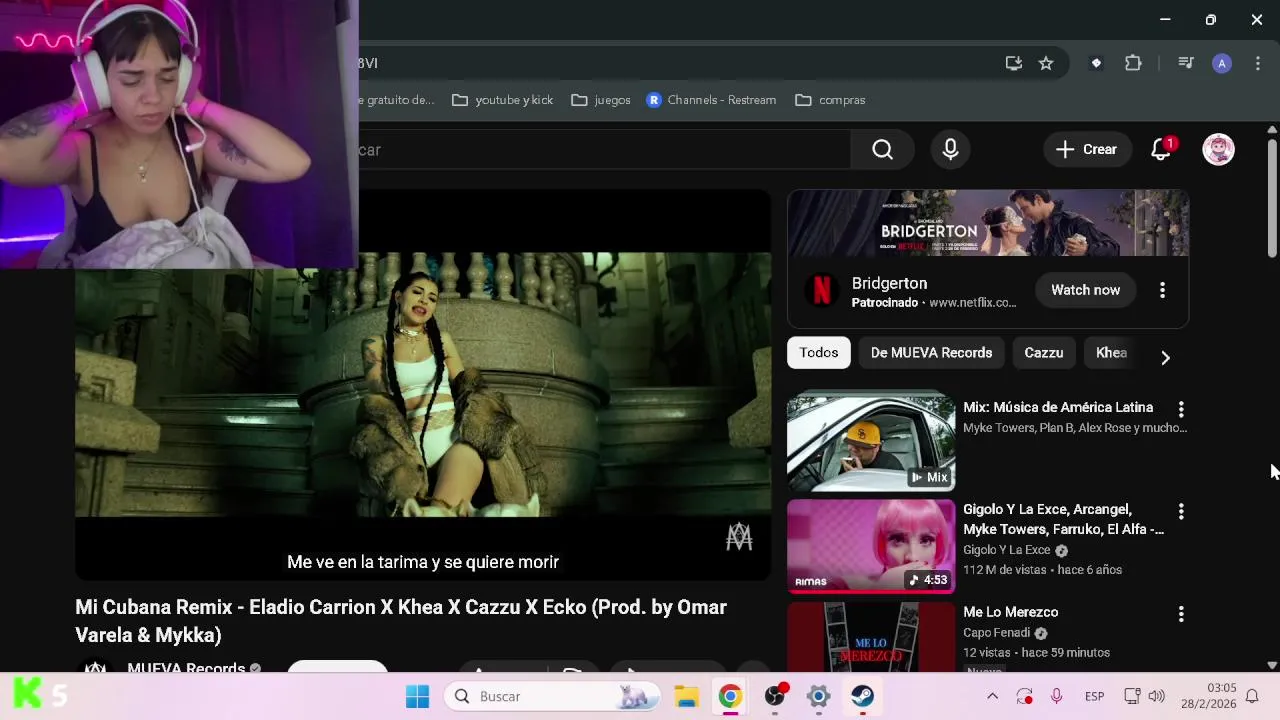The height and width of the screenshot is (720, 1280).
Task: Click the 'Crear' button
Action: click(x=1087, y=150)
